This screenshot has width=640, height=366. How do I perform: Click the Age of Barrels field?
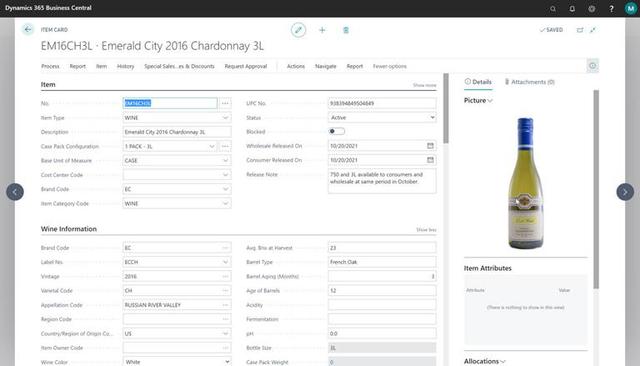(x=382, y=291)
